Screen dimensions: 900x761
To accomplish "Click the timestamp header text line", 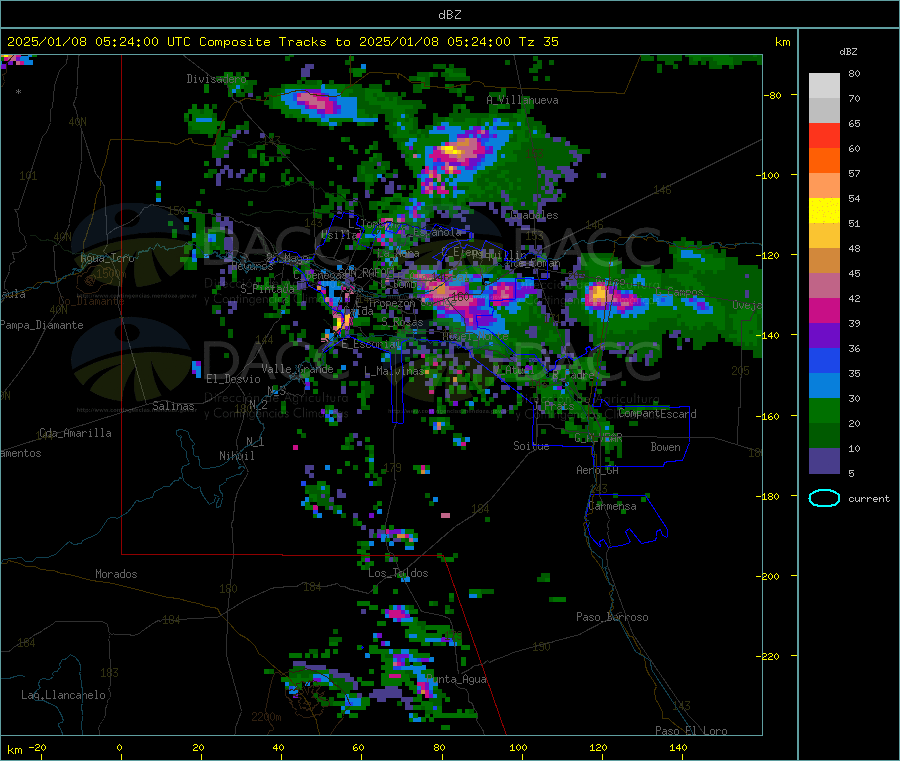I will [x=282, y=42].
